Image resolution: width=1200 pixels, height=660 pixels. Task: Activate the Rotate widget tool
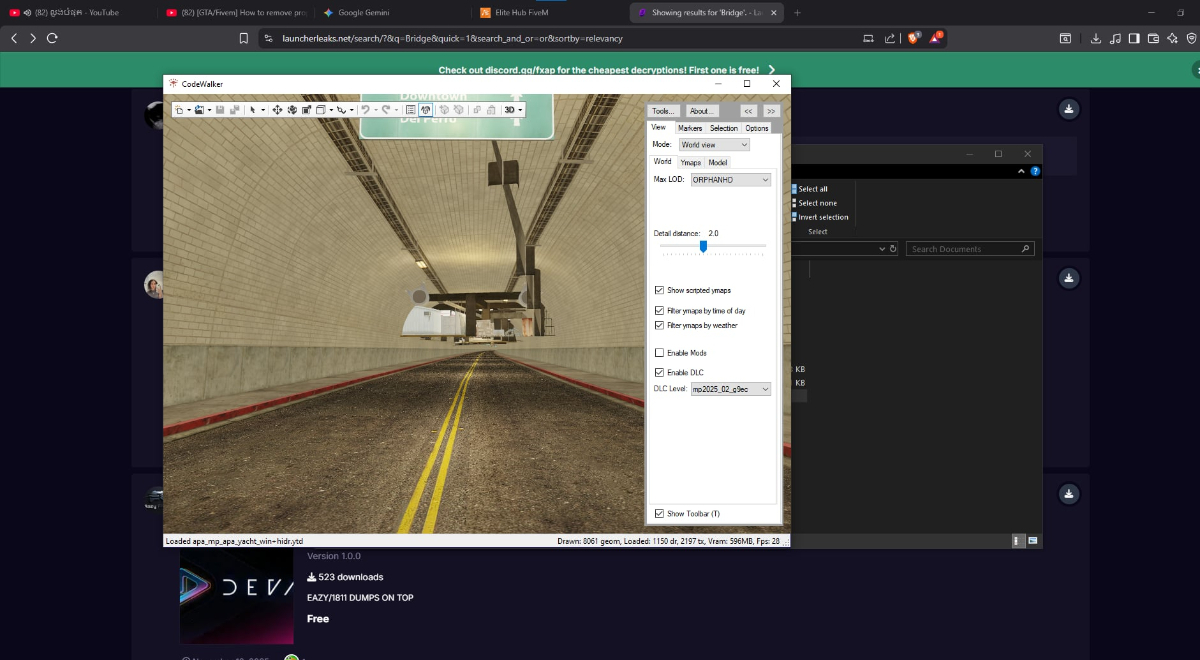click(292, 109)
